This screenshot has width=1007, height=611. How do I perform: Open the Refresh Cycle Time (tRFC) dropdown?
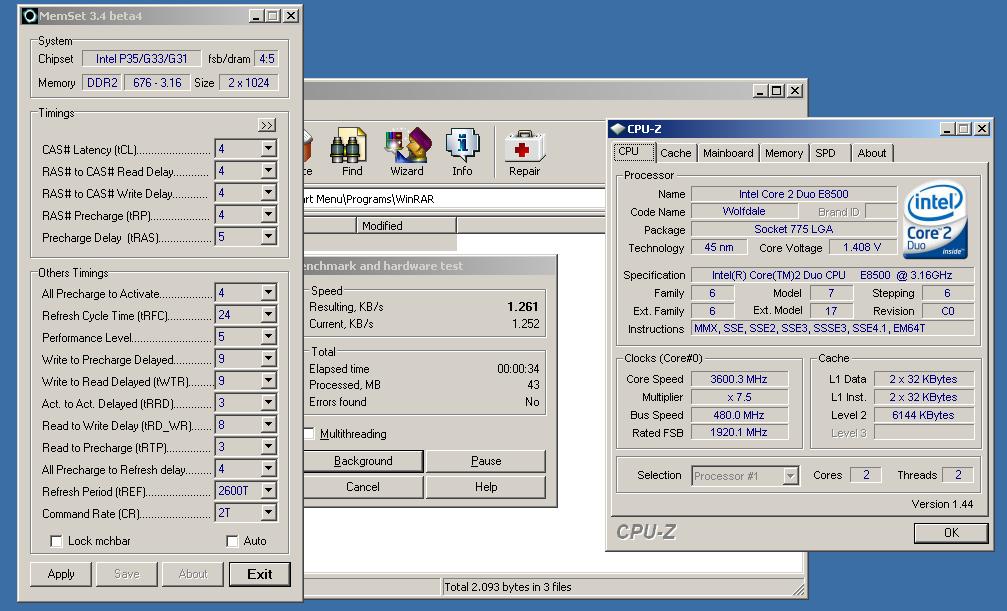(268, 315)
